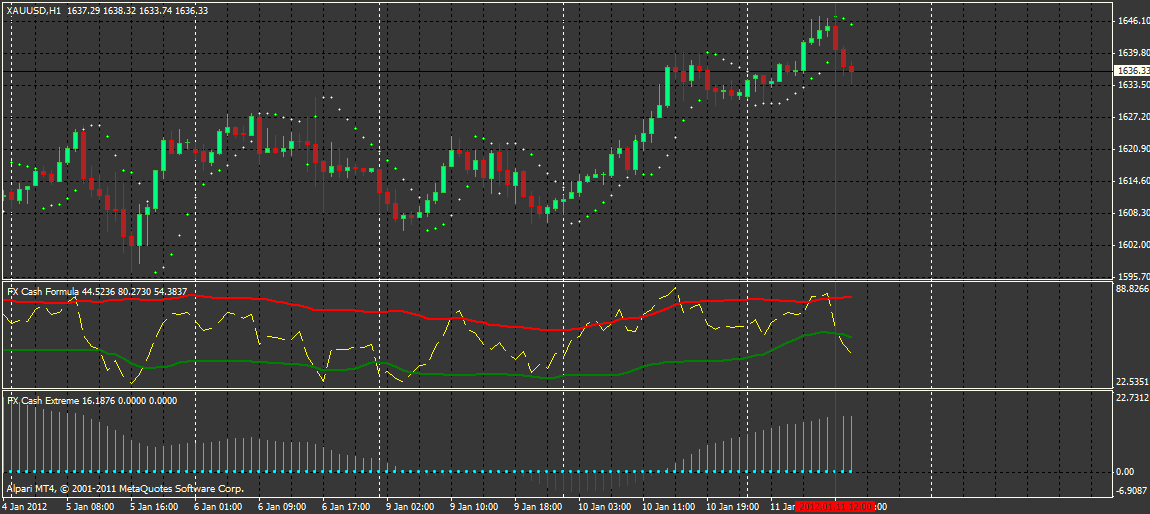Select the 1627.20 price axis label
The height and width of the screenshot is (514, 1150).
point(1132,117)
